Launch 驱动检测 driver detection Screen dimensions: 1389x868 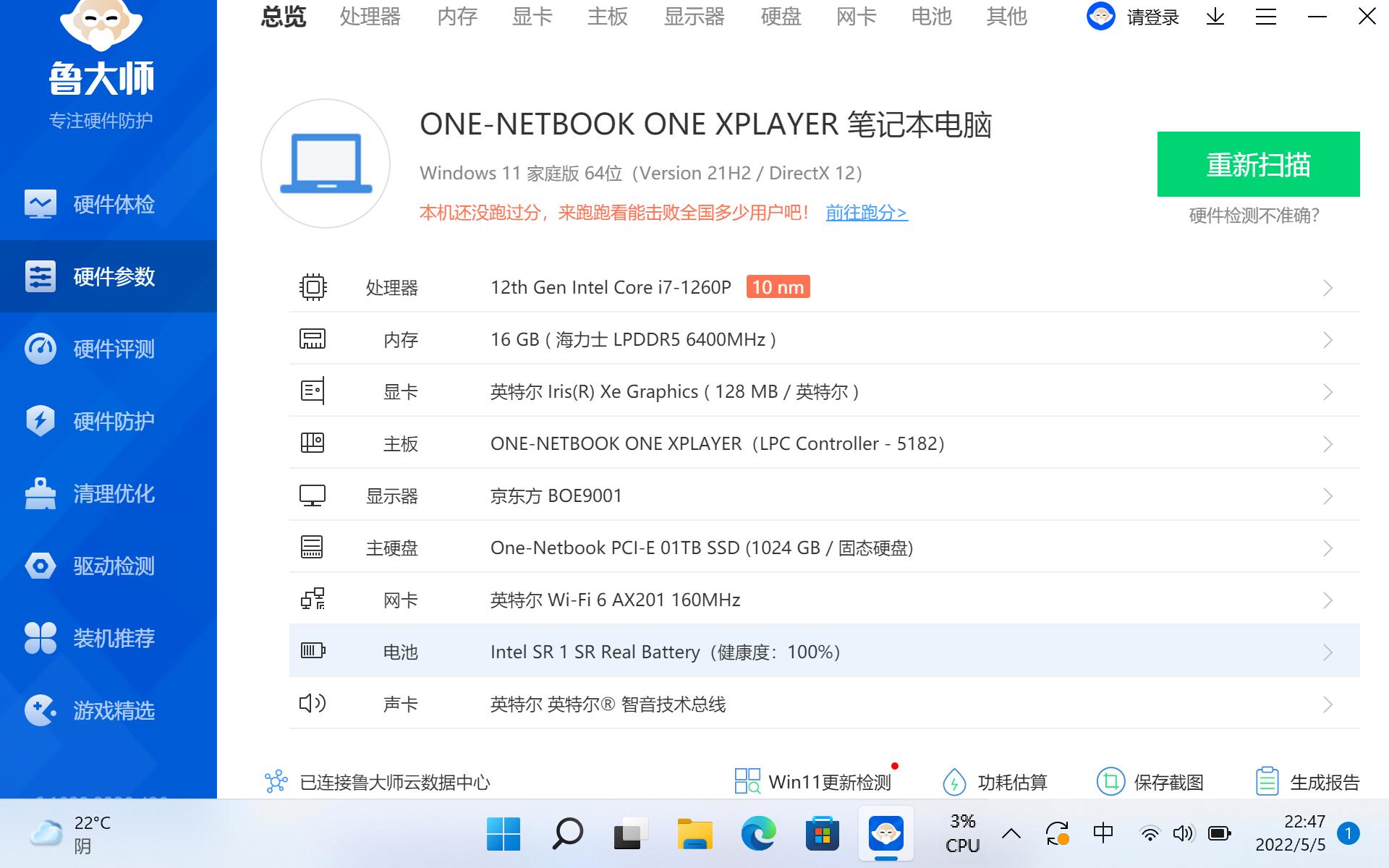[109, 566]
